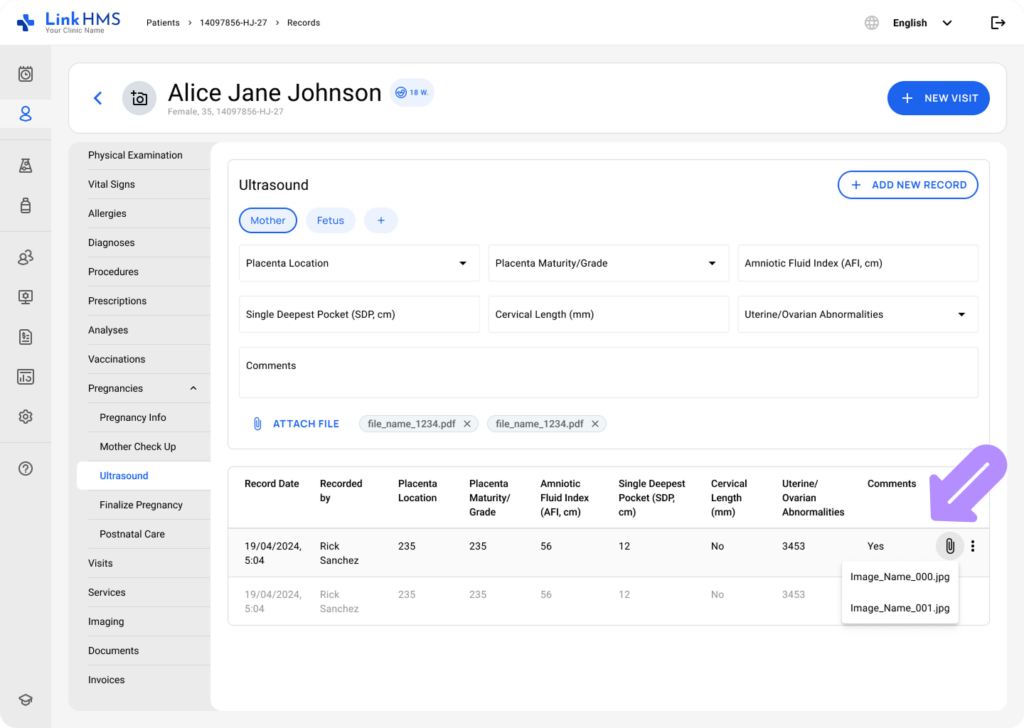
Task: Click the camera photo icon beside patient name
Action: (x=139, y=98)
